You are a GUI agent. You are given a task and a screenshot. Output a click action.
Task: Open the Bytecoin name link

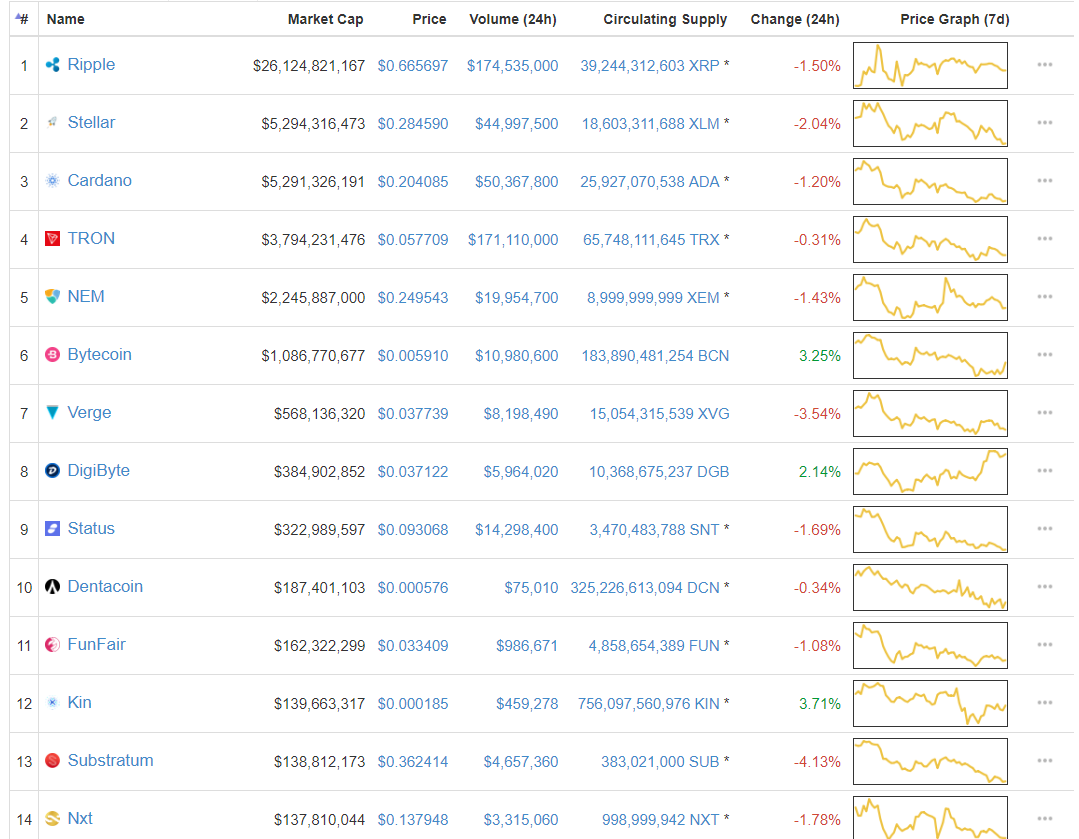coord(99,354)
